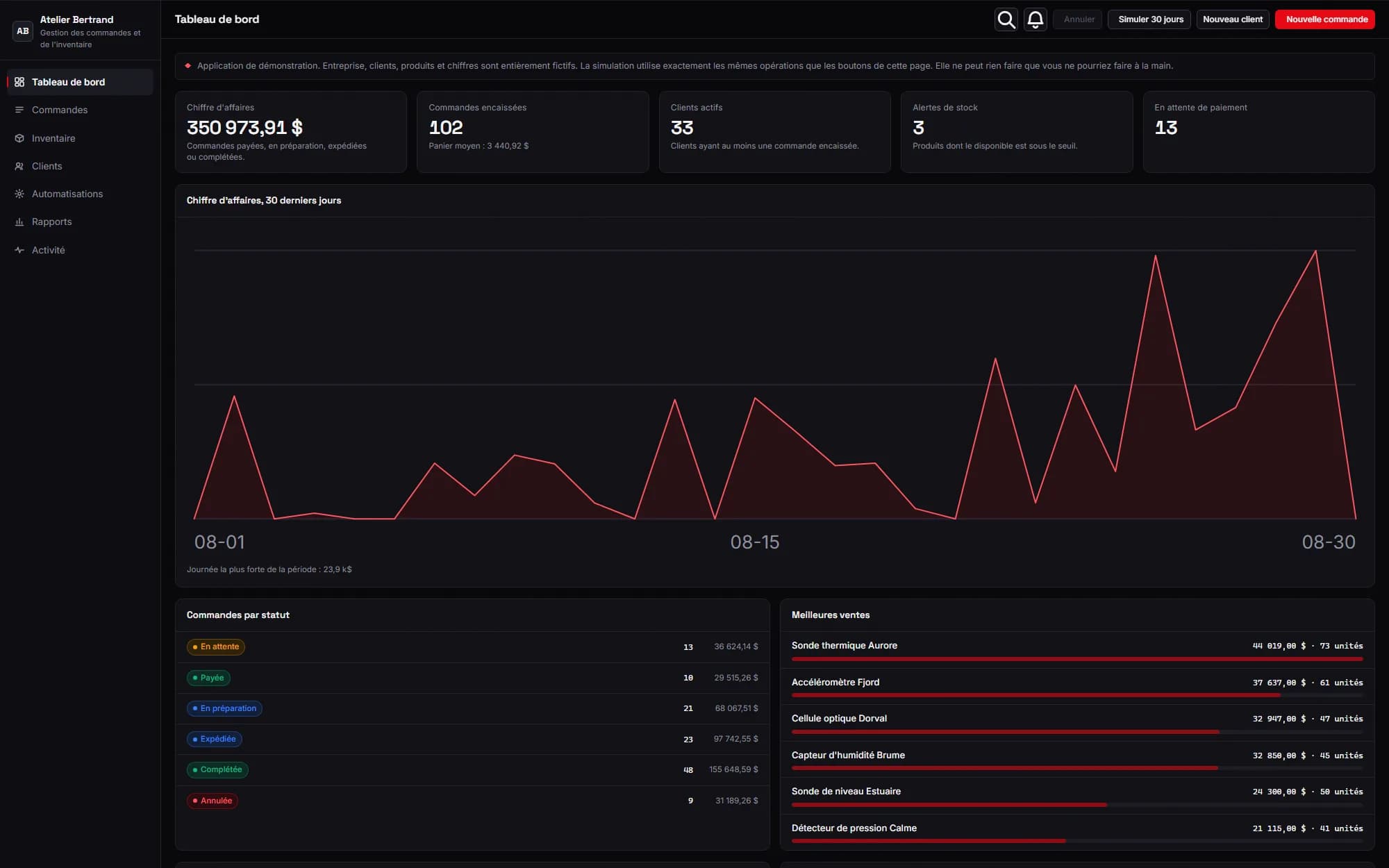Click the Commandes par statut heading

238,615
